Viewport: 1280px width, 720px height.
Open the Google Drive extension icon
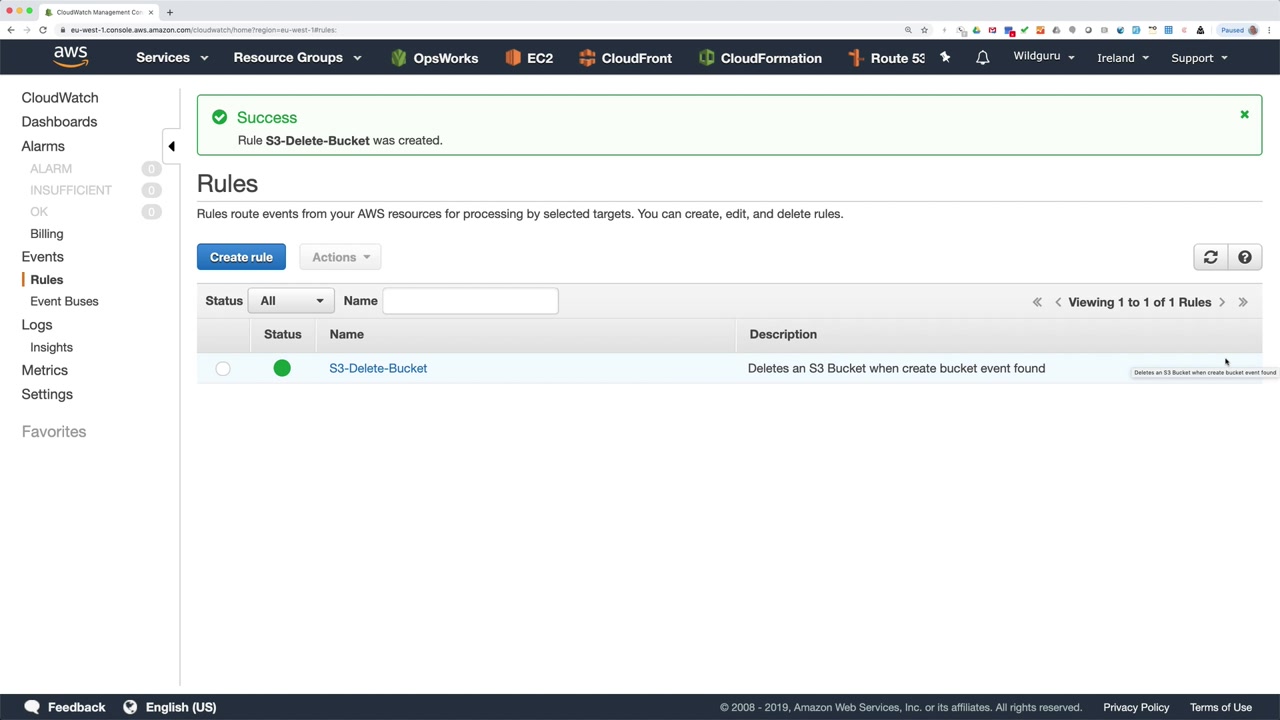point(976,30)
